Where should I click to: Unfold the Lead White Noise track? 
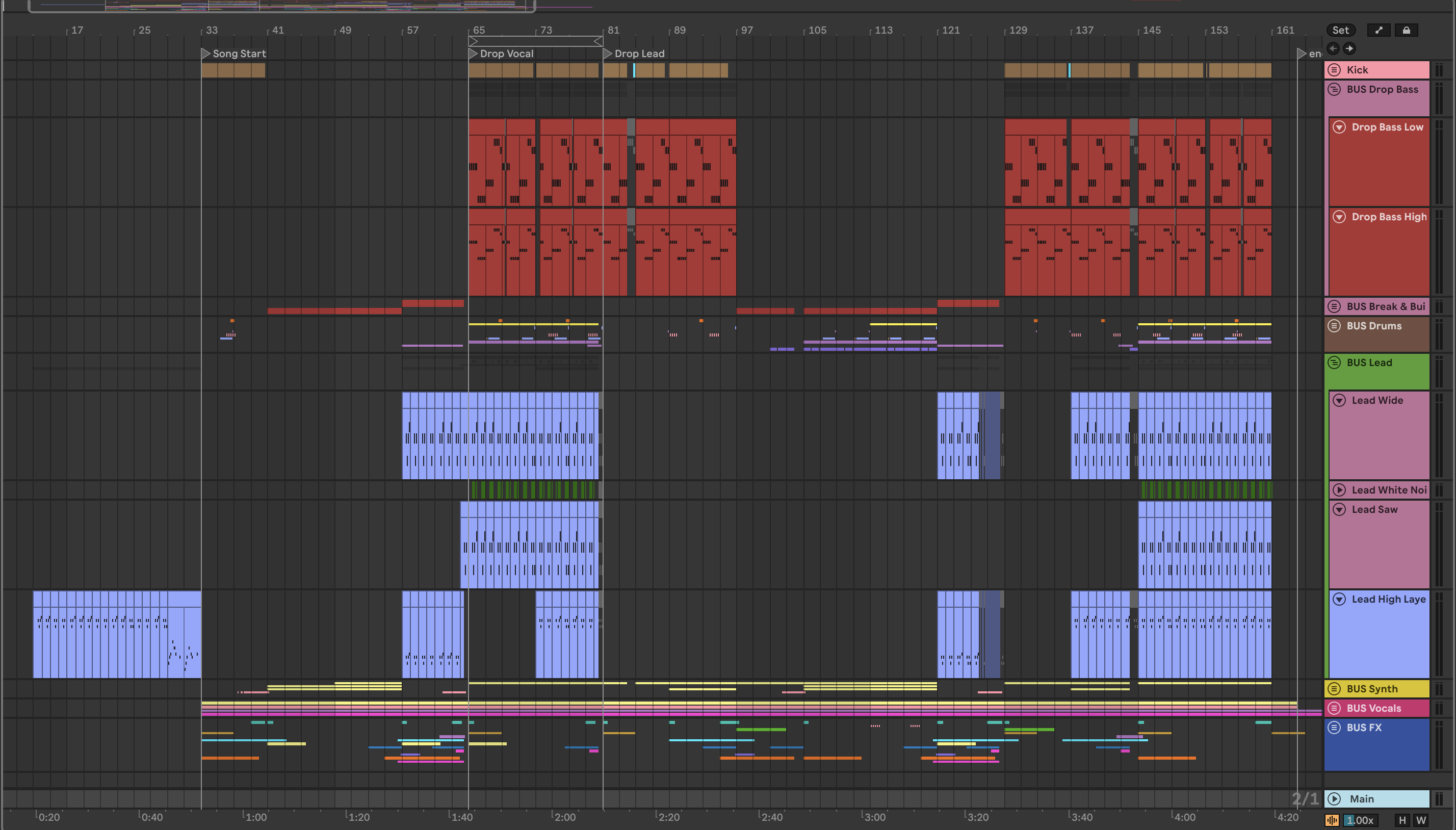point(1339,489)
